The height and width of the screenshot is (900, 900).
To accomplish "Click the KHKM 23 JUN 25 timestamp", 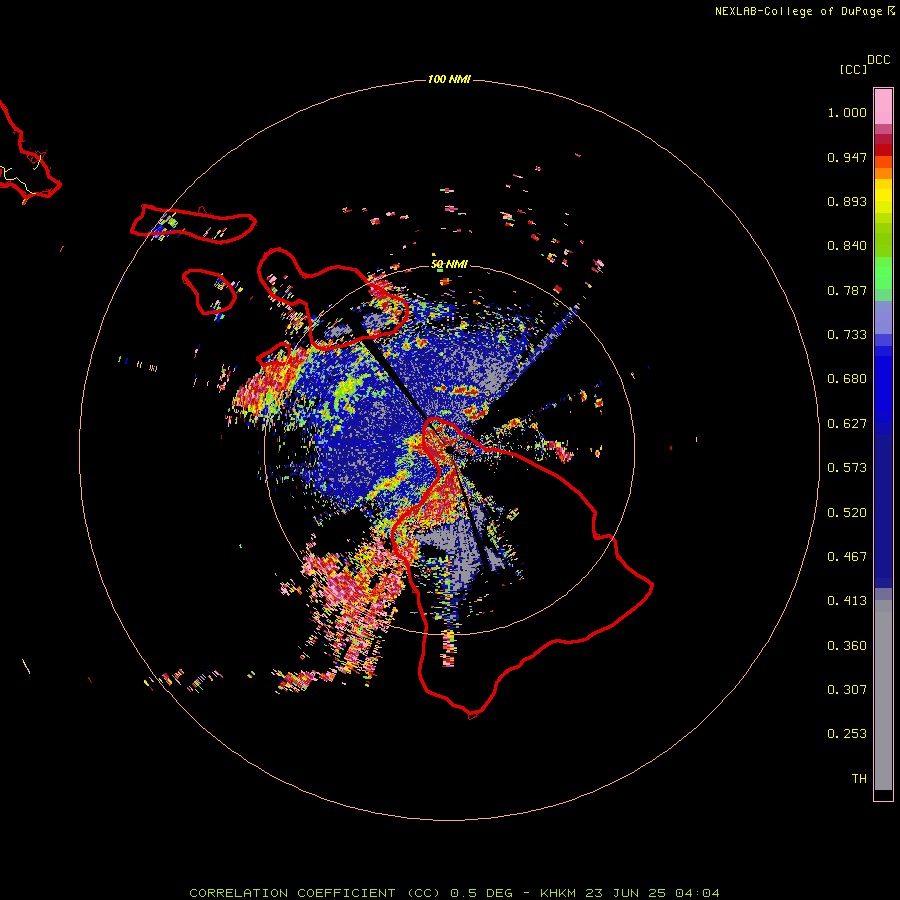I will click(x=629, y=893).
